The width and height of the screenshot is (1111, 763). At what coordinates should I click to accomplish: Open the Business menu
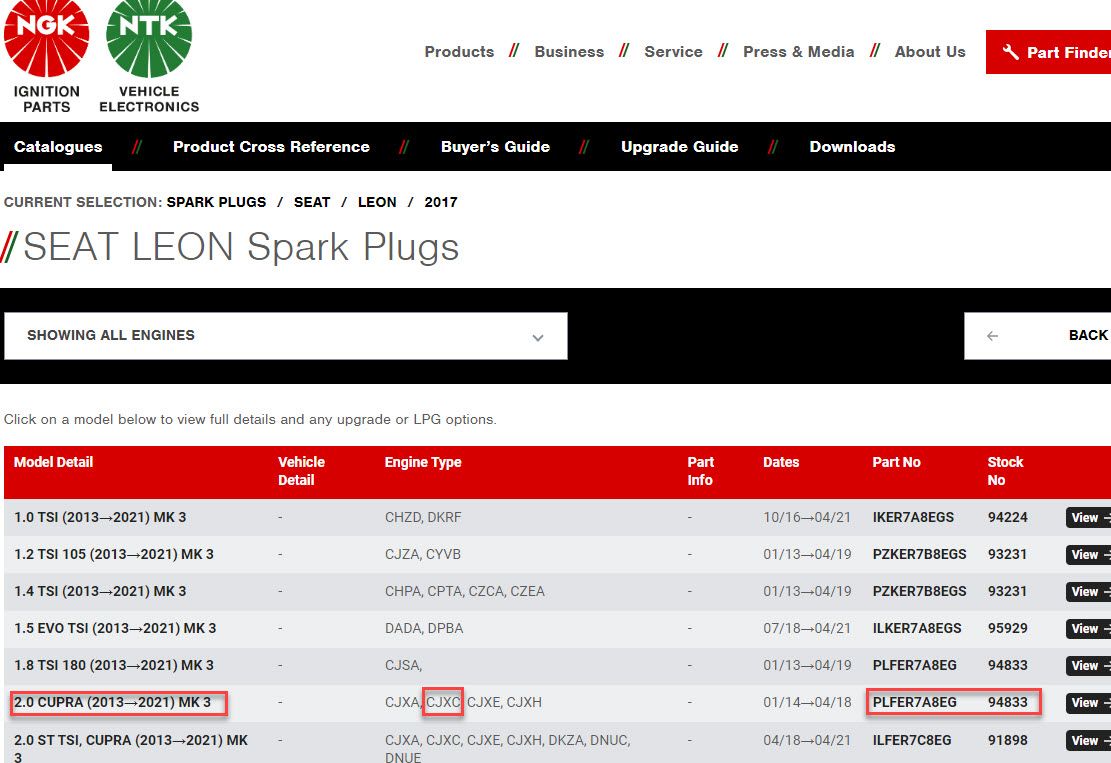pyautogui.click(x=569, y=52)
